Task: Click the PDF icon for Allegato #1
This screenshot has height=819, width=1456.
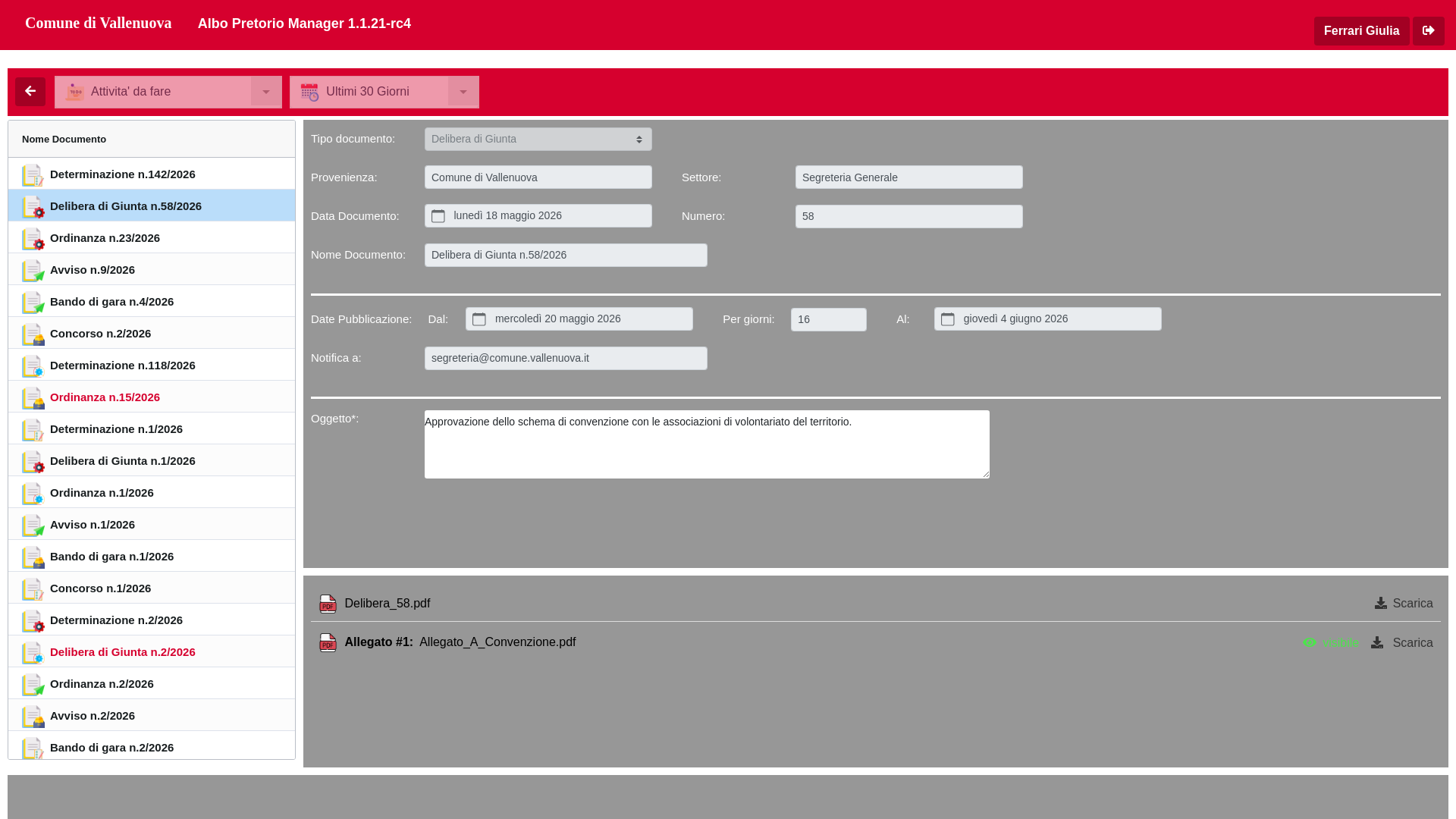Action: [328, 642]
